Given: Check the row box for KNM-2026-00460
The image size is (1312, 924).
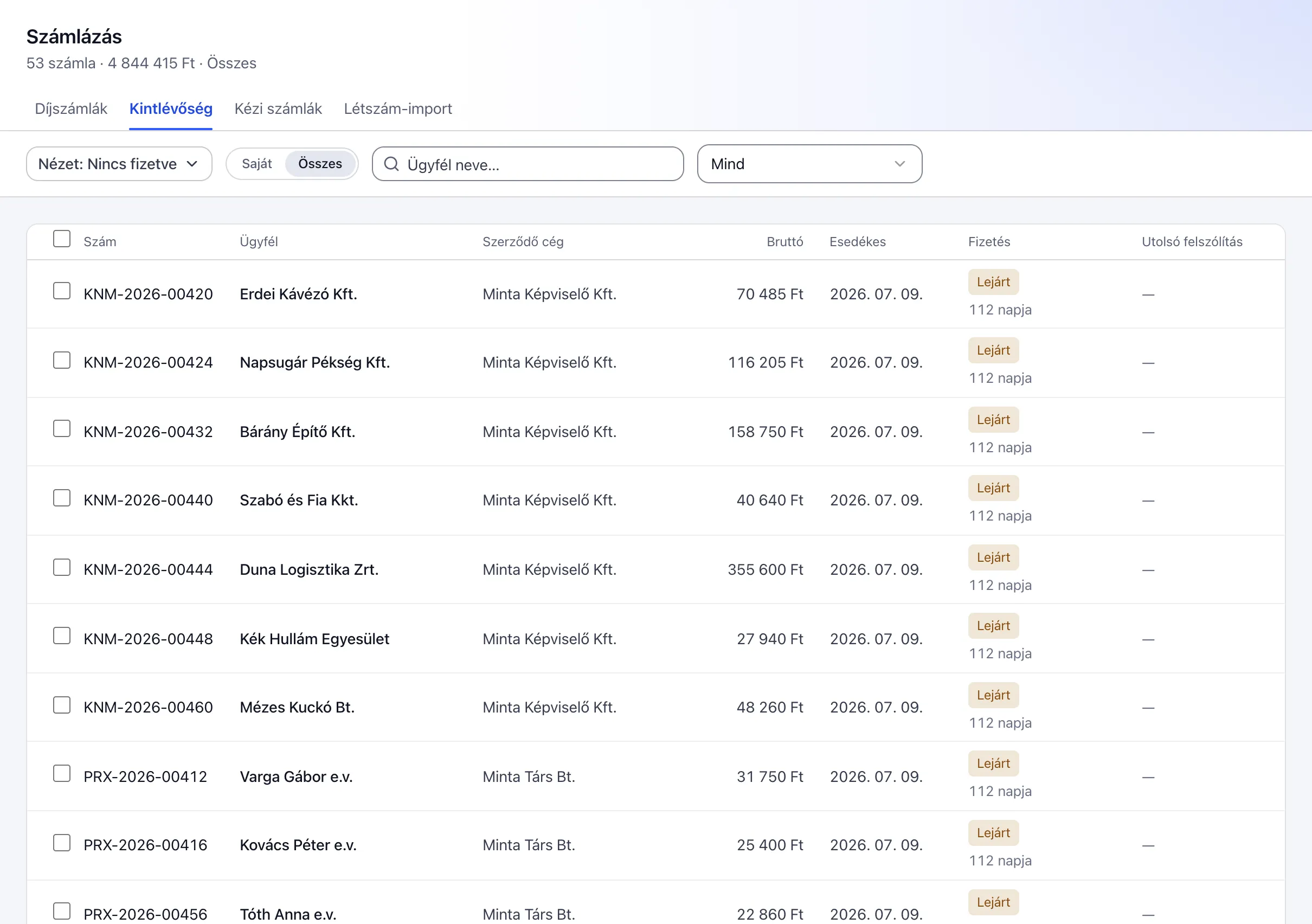Looking at the screenshot, I should point(62,704).
